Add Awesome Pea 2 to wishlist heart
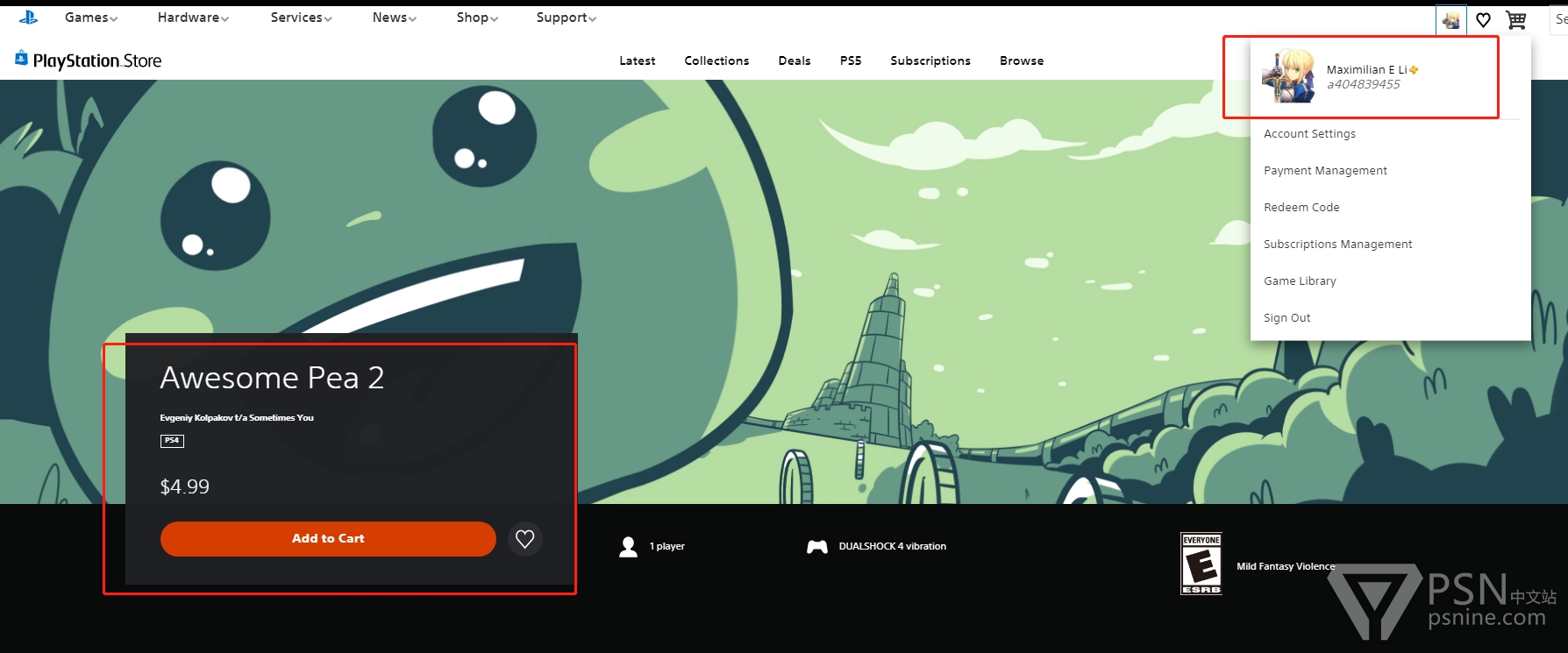 point(524,539)
